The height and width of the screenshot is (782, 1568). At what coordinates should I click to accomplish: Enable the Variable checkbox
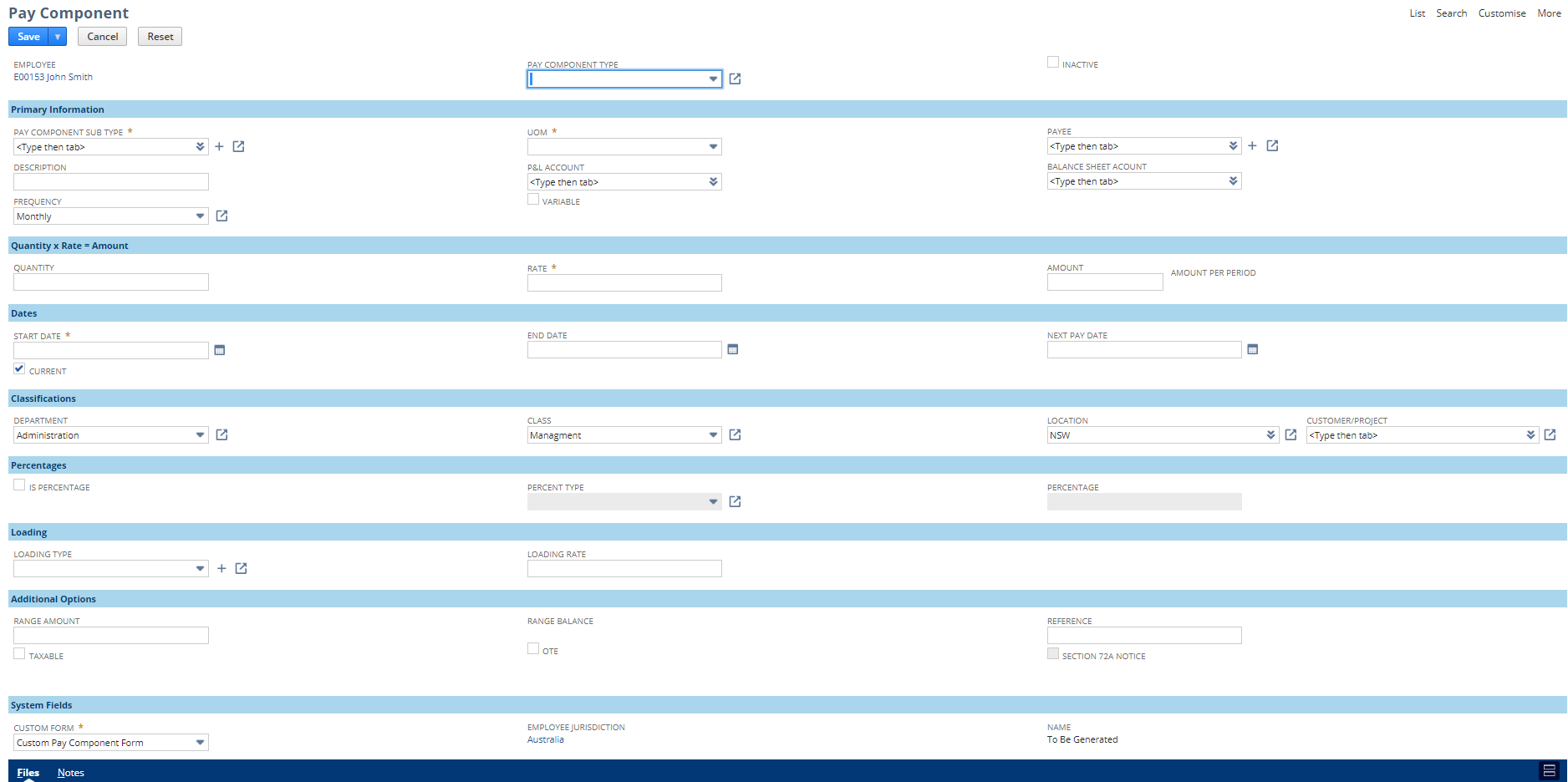point(533,199)
